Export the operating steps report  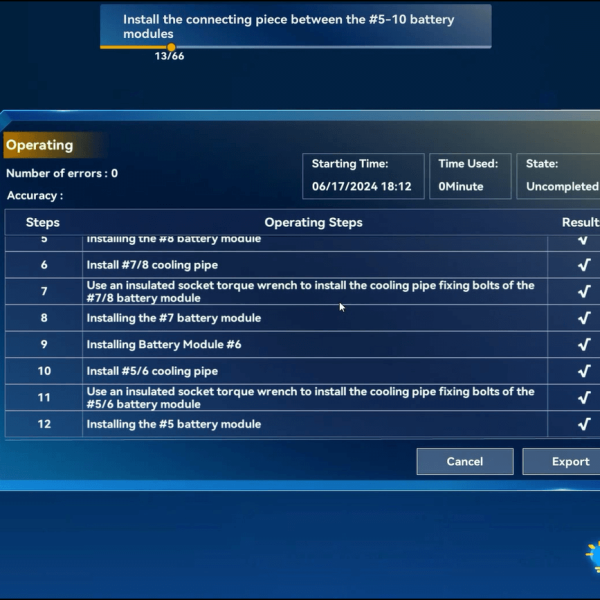[570, 461]
